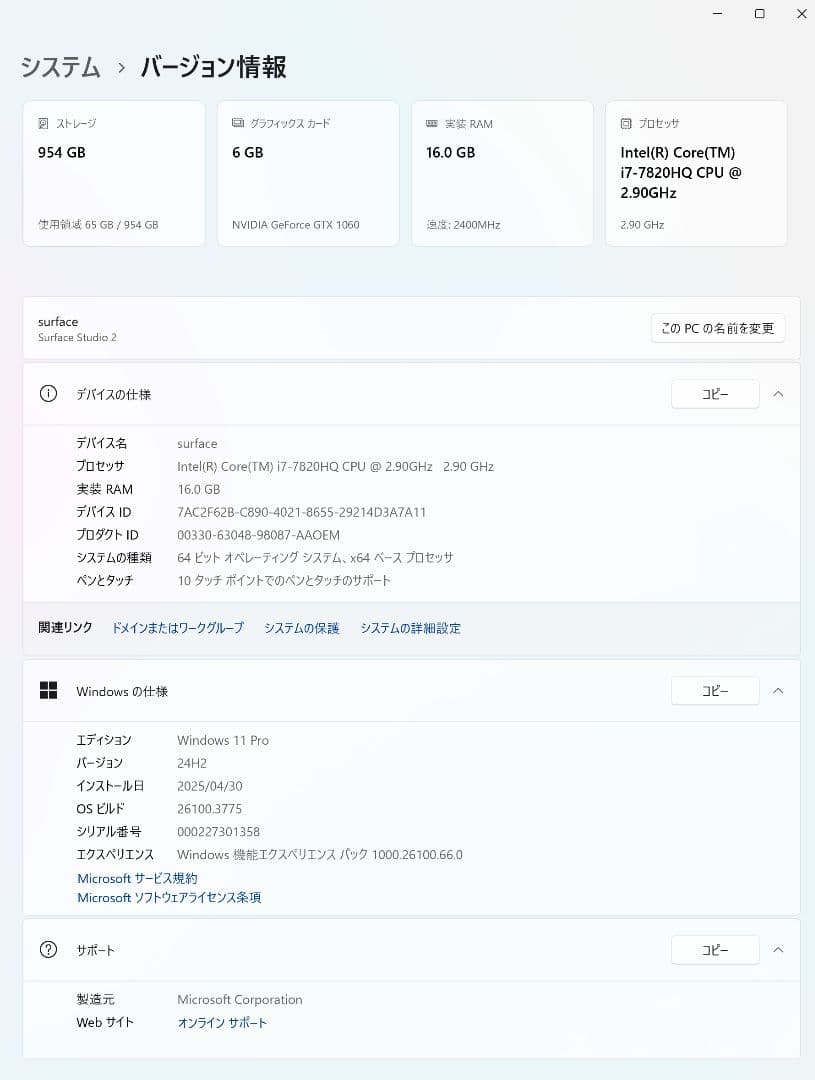Click the このPCの名前を変更 button
Viewport: 815px width, 1080px height.
pos(717,328)
